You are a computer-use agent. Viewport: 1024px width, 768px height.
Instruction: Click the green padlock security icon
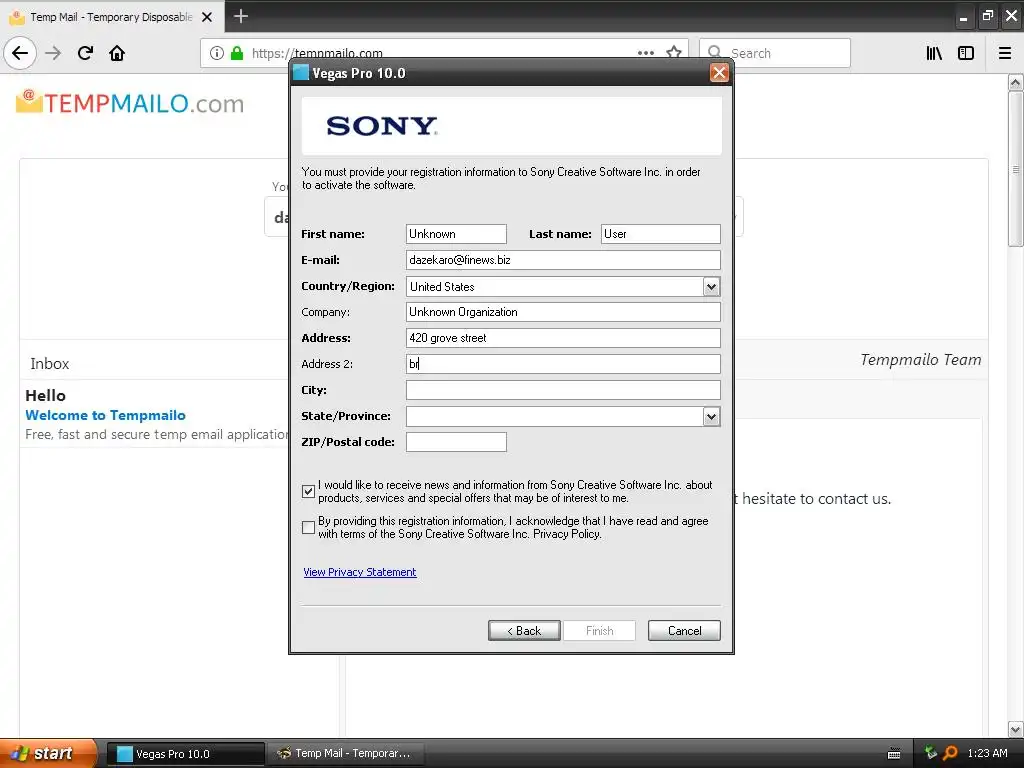237,53
